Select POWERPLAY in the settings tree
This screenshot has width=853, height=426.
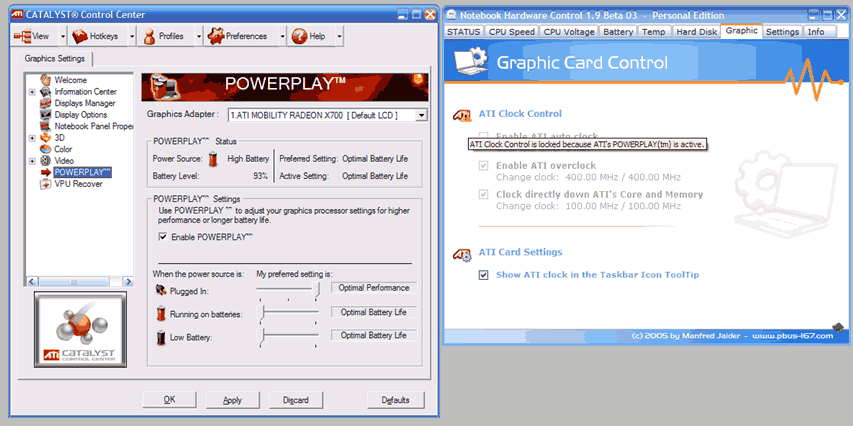[83, 172]
